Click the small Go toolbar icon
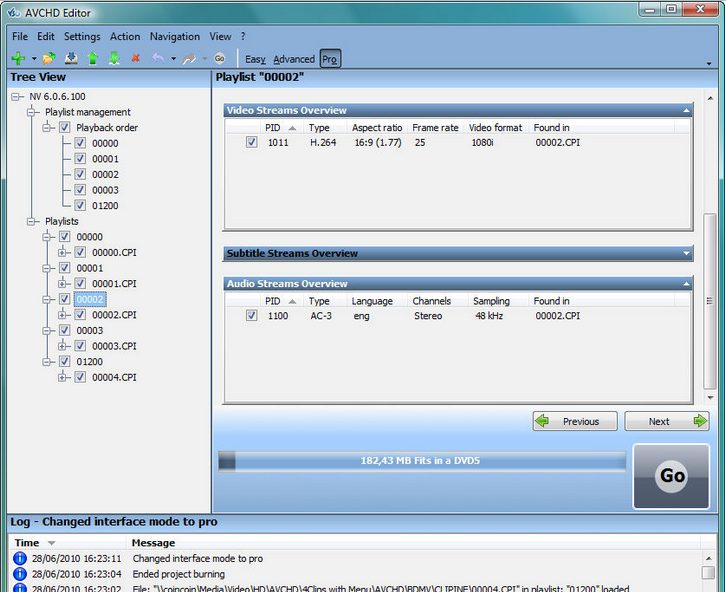Screen dimensions: 726x592 coord(219,59)
